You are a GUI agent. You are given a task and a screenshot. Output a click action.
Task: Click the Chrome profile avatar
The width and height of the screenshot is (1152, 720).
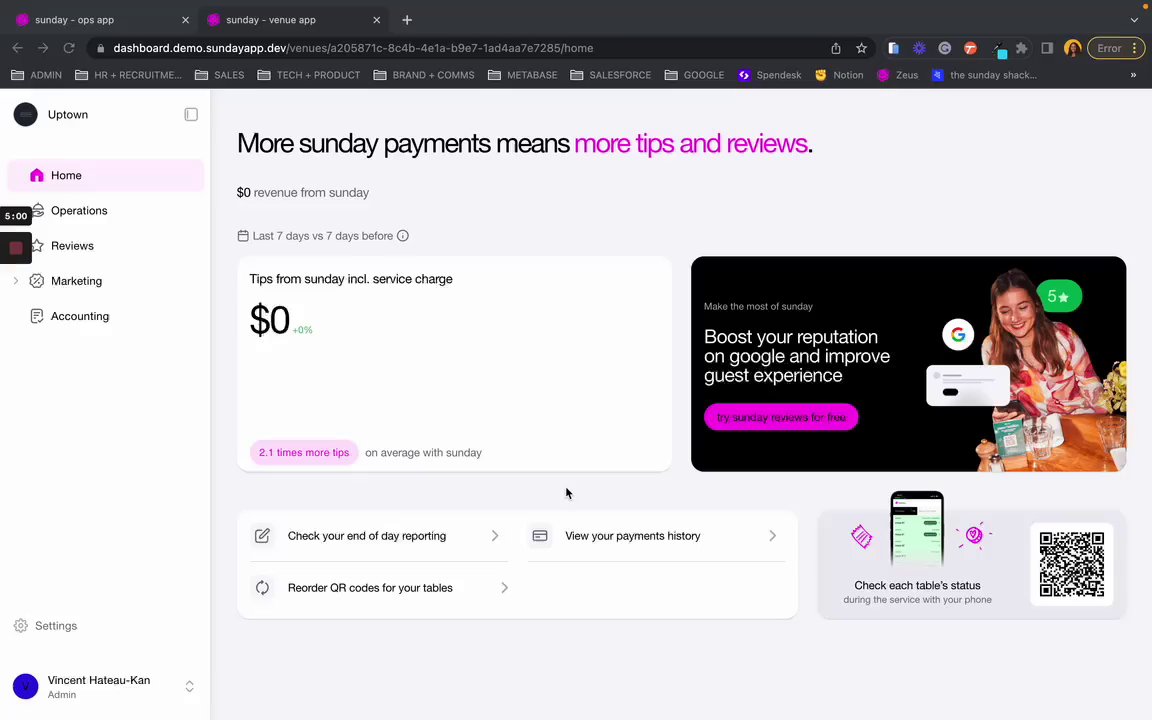(1073, 48)
